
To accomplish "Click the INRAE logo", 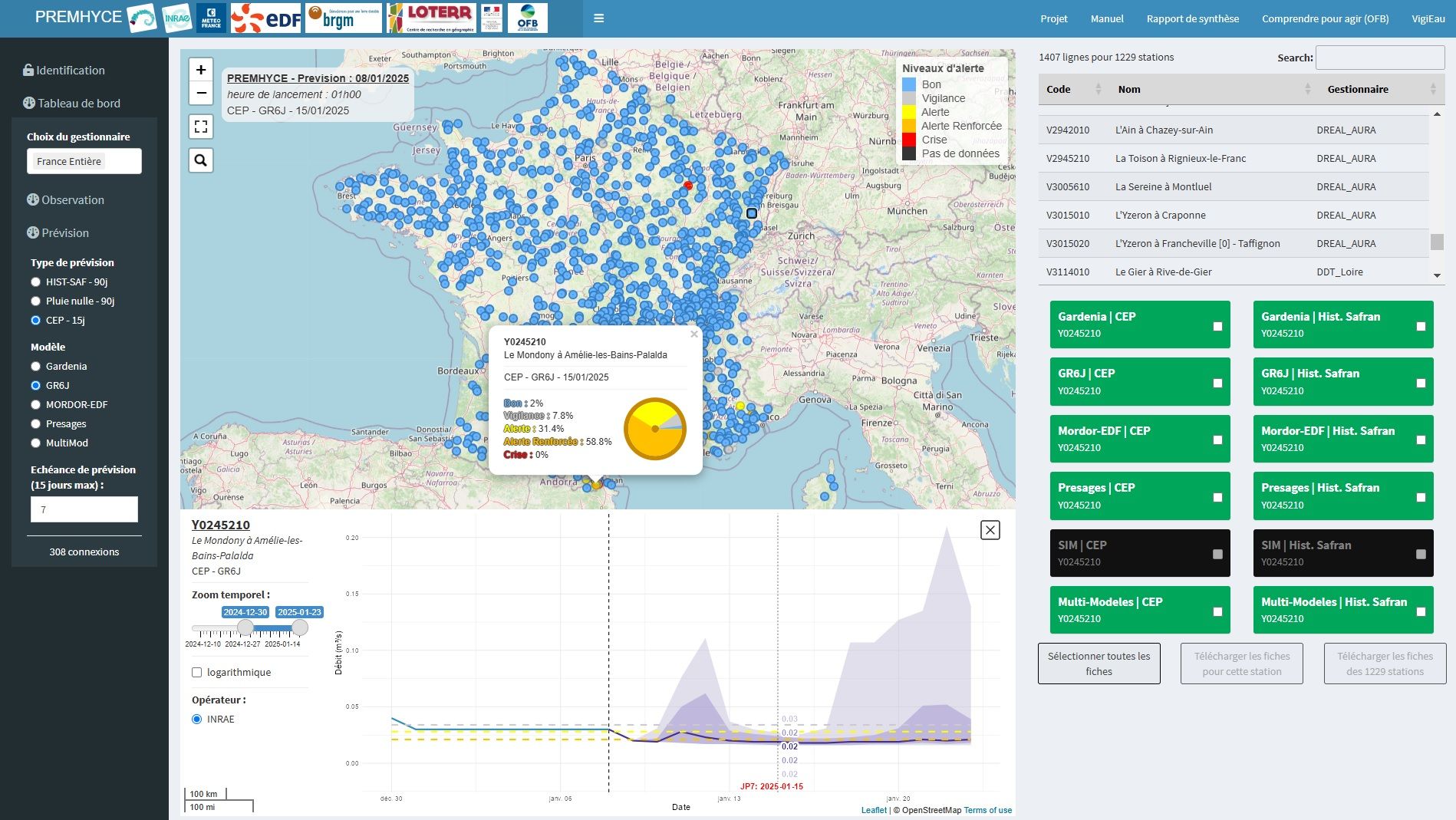I will click(177, 18).
